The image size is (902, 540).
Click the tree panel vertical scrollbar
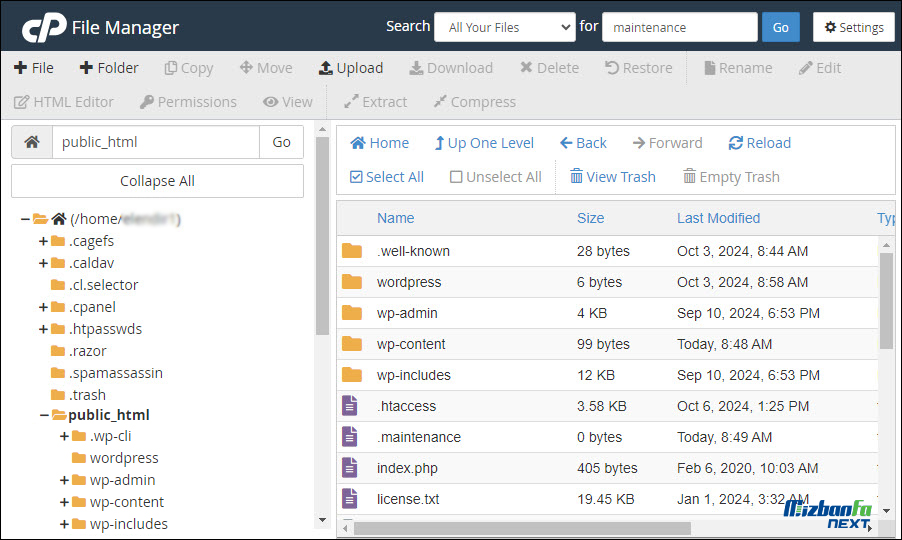[x=322, y=235]
